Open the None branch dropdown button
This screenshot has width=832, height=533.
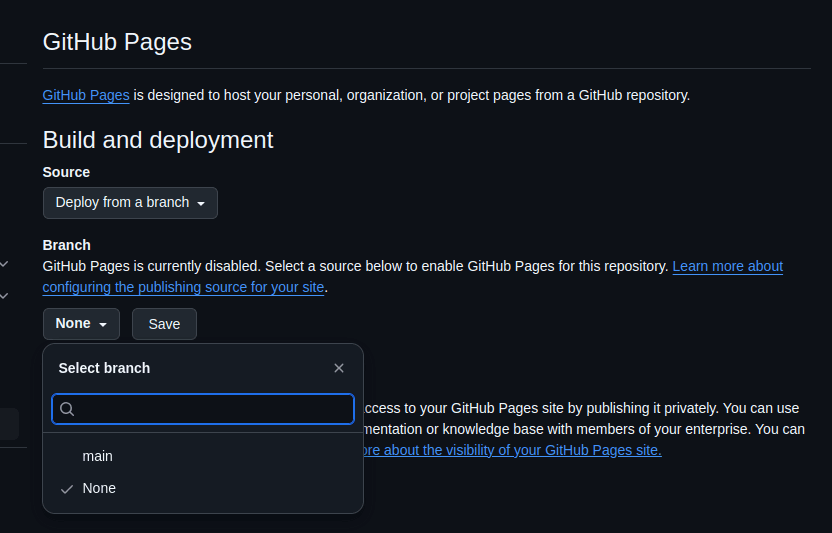[81, 324]
